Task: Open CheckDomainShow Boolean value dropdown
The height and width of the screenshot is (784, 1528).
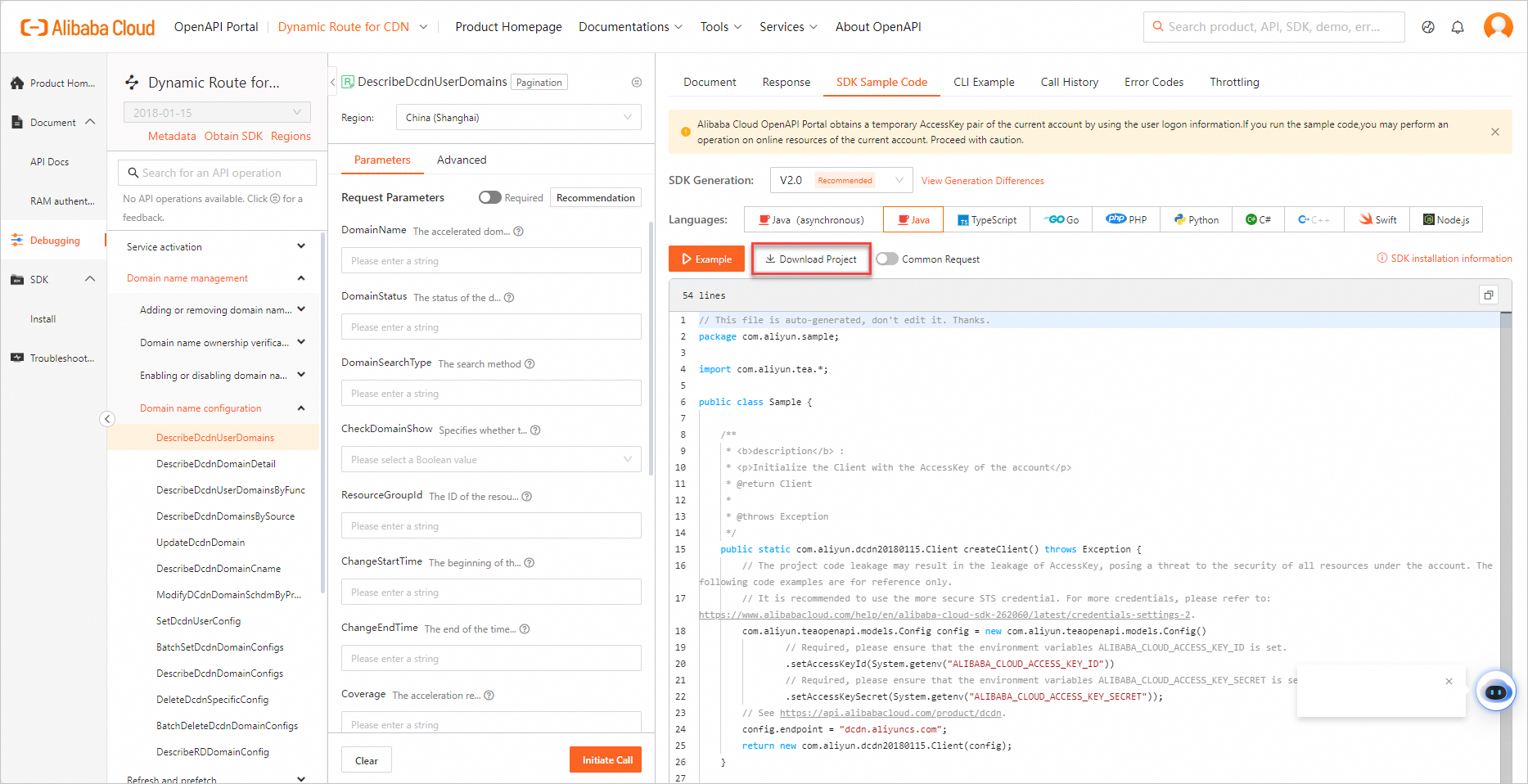Action: tap(491, 459)
